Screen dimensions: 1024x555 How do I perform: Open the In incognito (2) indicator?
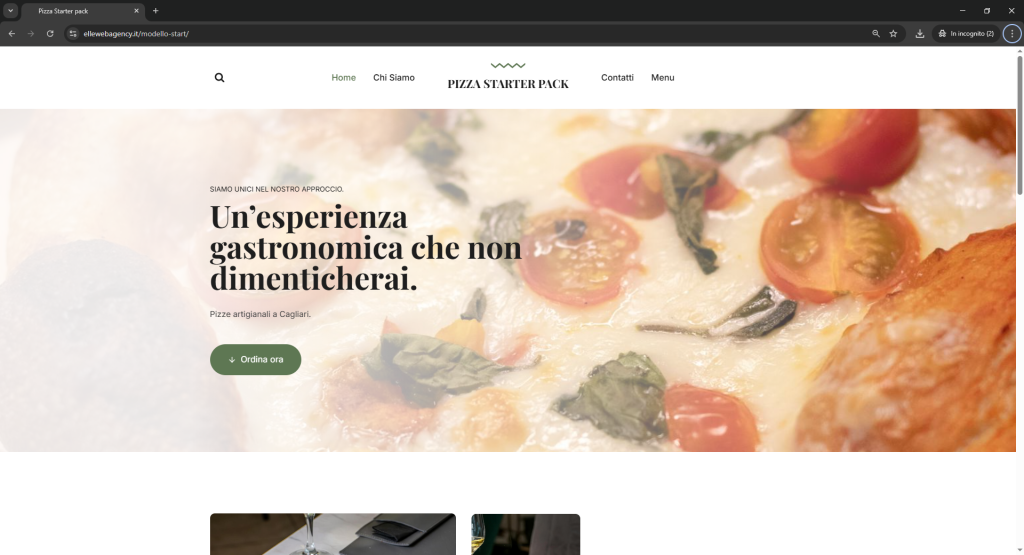tap(966, 33)
